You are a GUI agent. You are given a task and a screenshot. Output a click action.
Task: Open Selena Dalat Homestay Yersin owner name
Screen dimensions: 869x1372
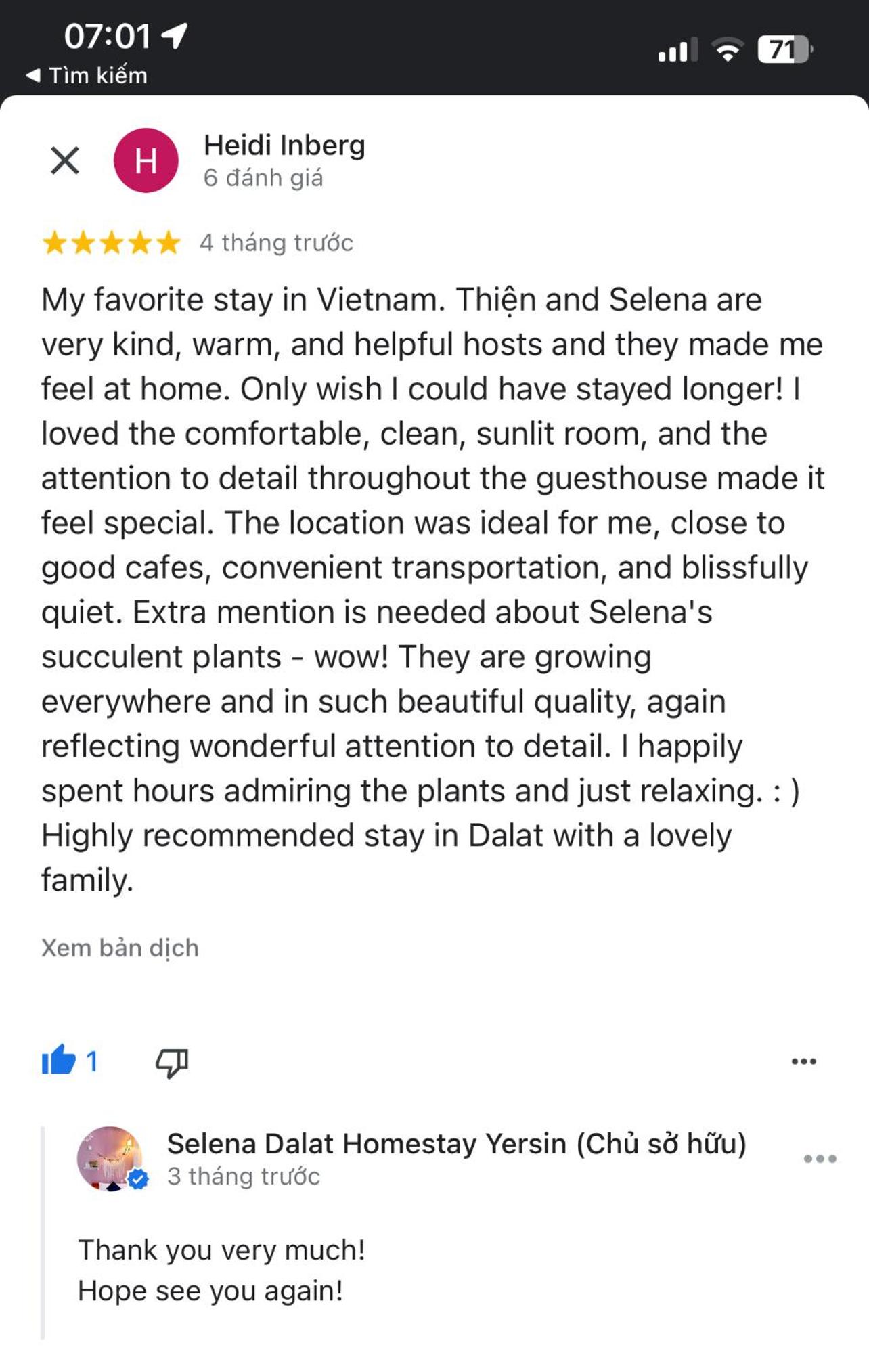click(x=457, y=1144)
